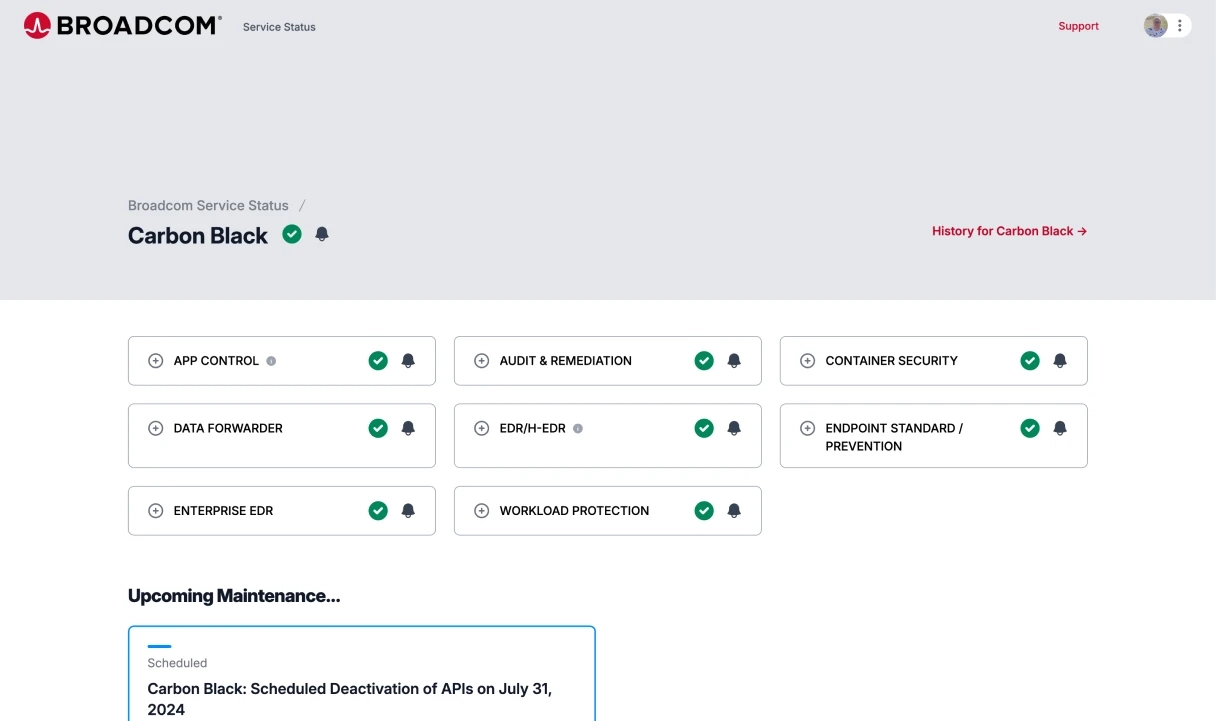1216x721 pixels.
Task: Toggle the Endpoint Standard / Prevention bell
Action: point(1060,428)
